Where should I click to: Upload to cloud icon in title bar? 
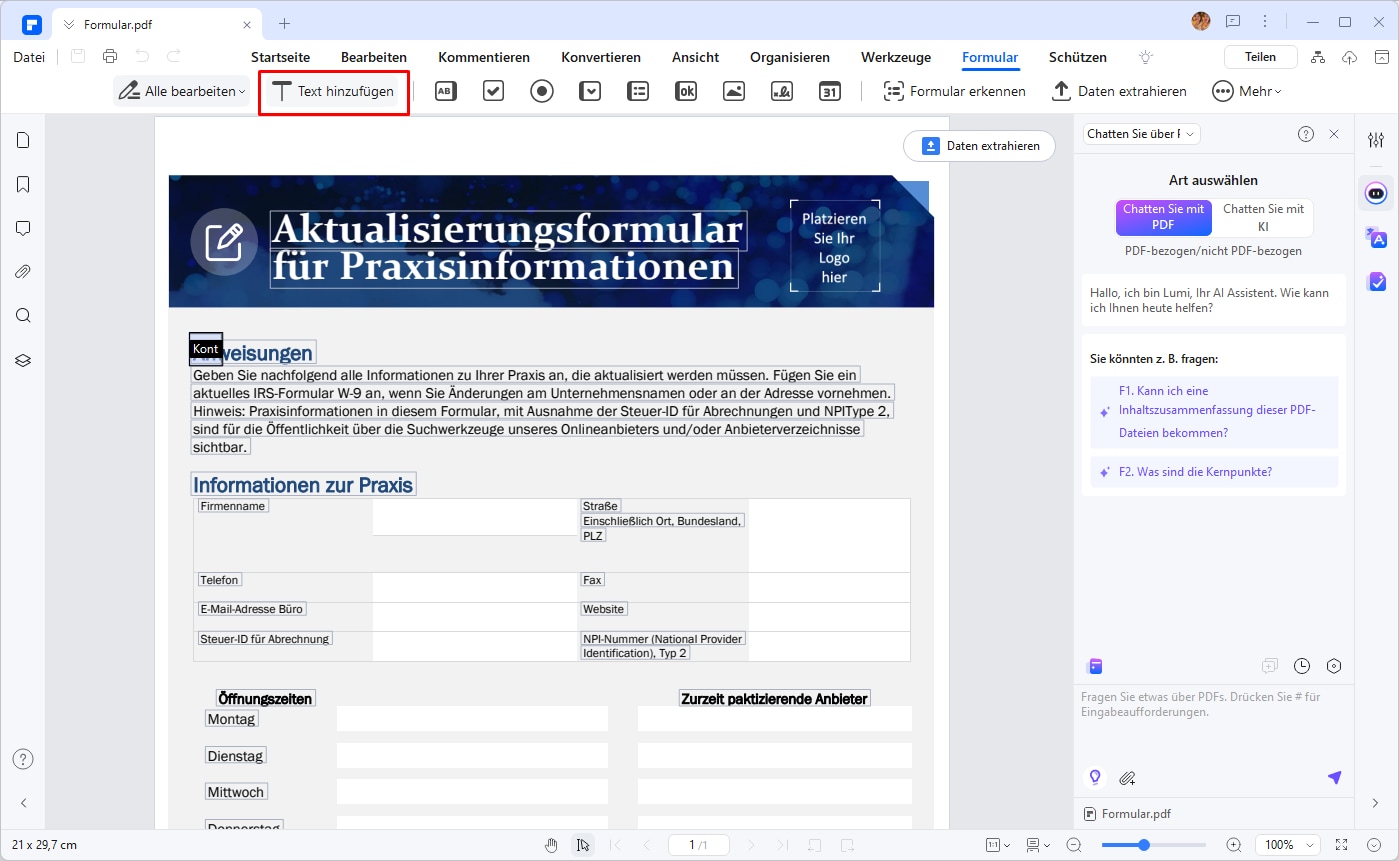(x=1350, y=57)
